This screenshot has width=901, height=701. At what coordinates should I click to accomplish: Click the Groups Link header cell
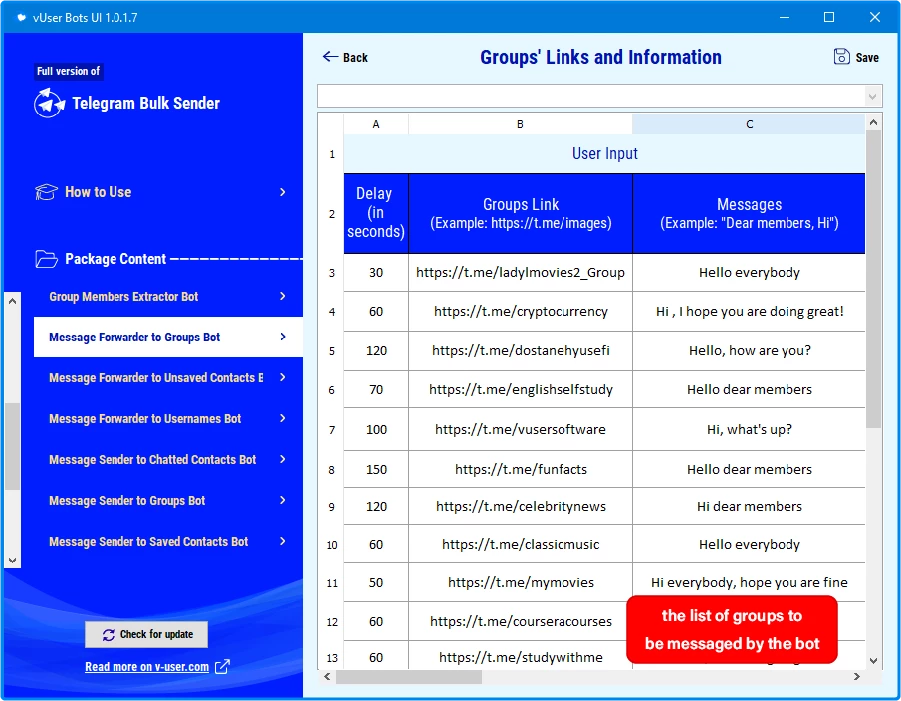point(521,213)
